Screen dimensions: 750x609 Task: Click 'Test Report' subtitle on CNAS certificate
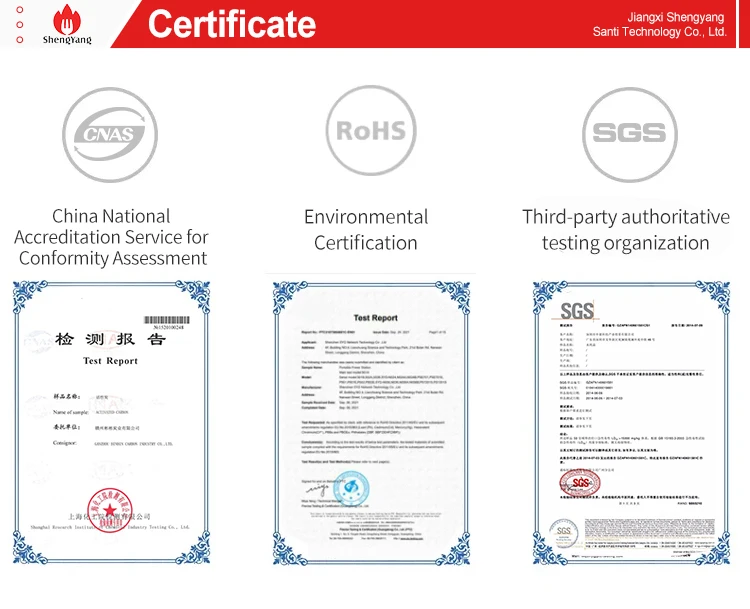coord(110,361)
